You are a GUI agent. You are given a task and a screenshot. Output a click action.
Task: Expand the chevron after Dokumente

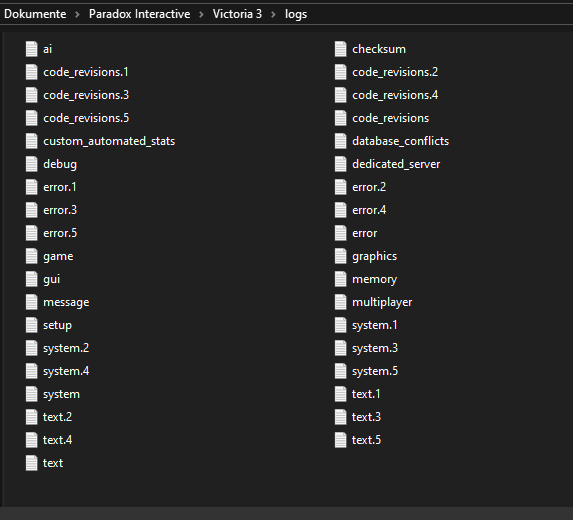pyautogui.click(x=77, y=15)
